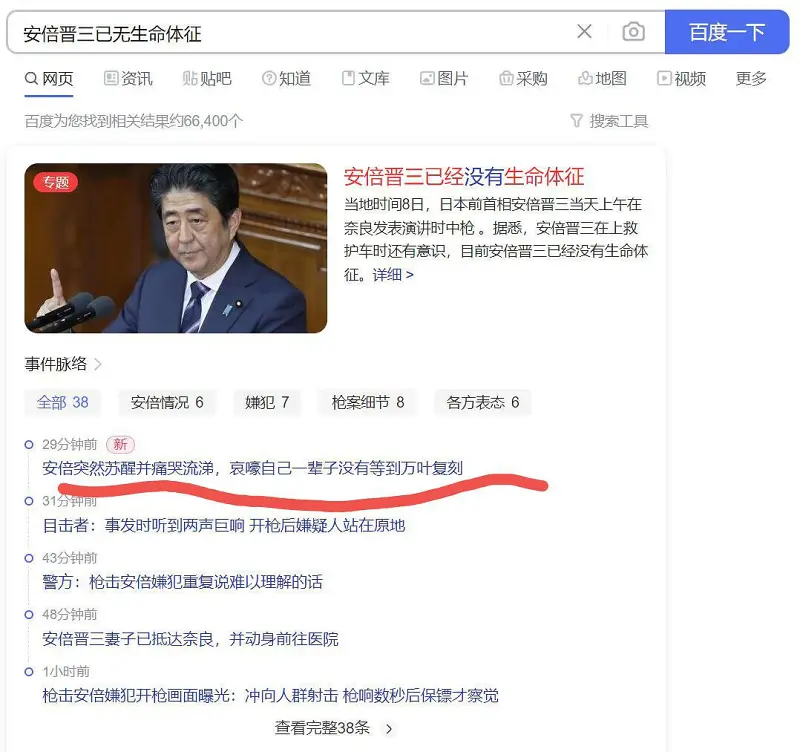Image resolution: width=800 pixels, height=752 pixels.
Task: Click the 贴吧 tab 贴 icon
Action: 190,78
